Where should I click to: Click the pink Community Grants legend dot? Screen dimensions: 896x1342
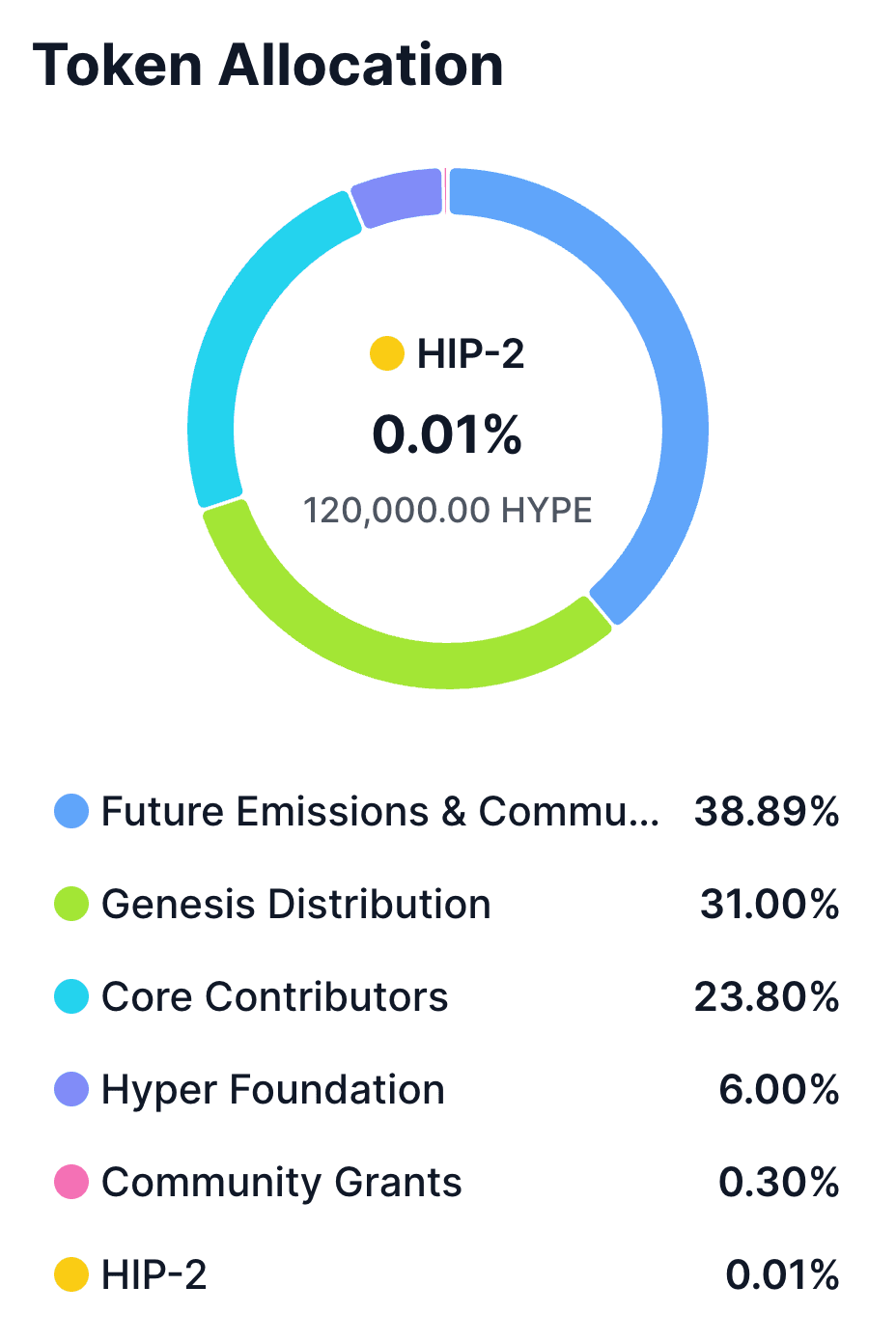point(71,1183)
